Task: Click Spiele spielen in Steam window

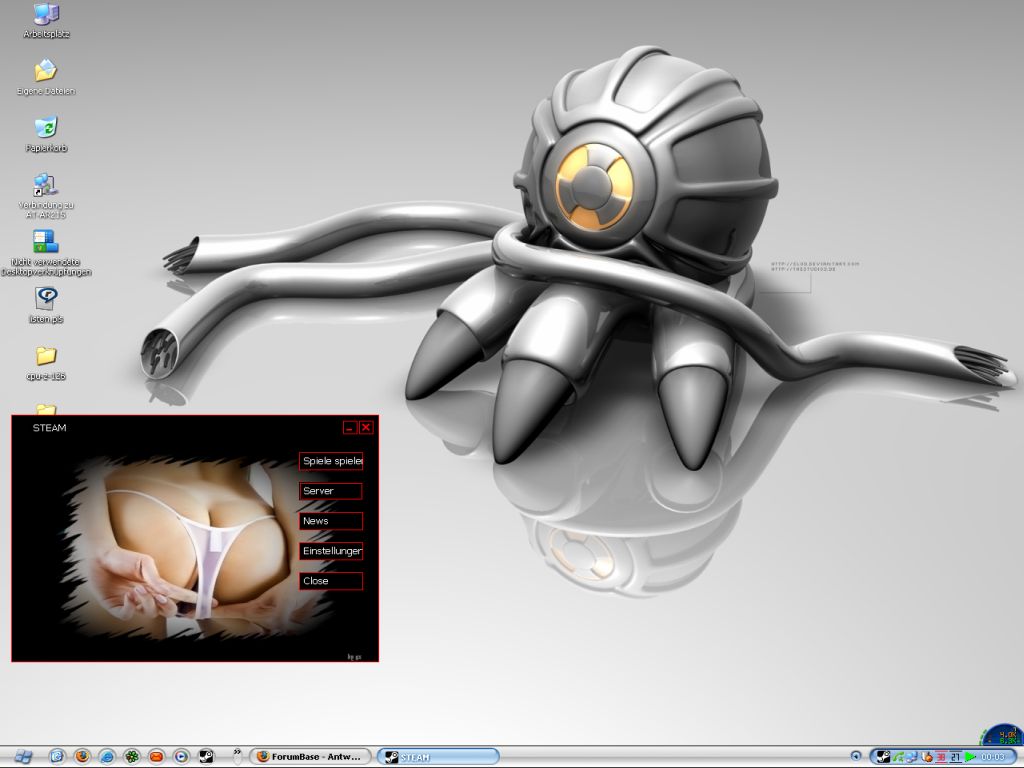Action: pyautogui.click(x=331, y=461)
